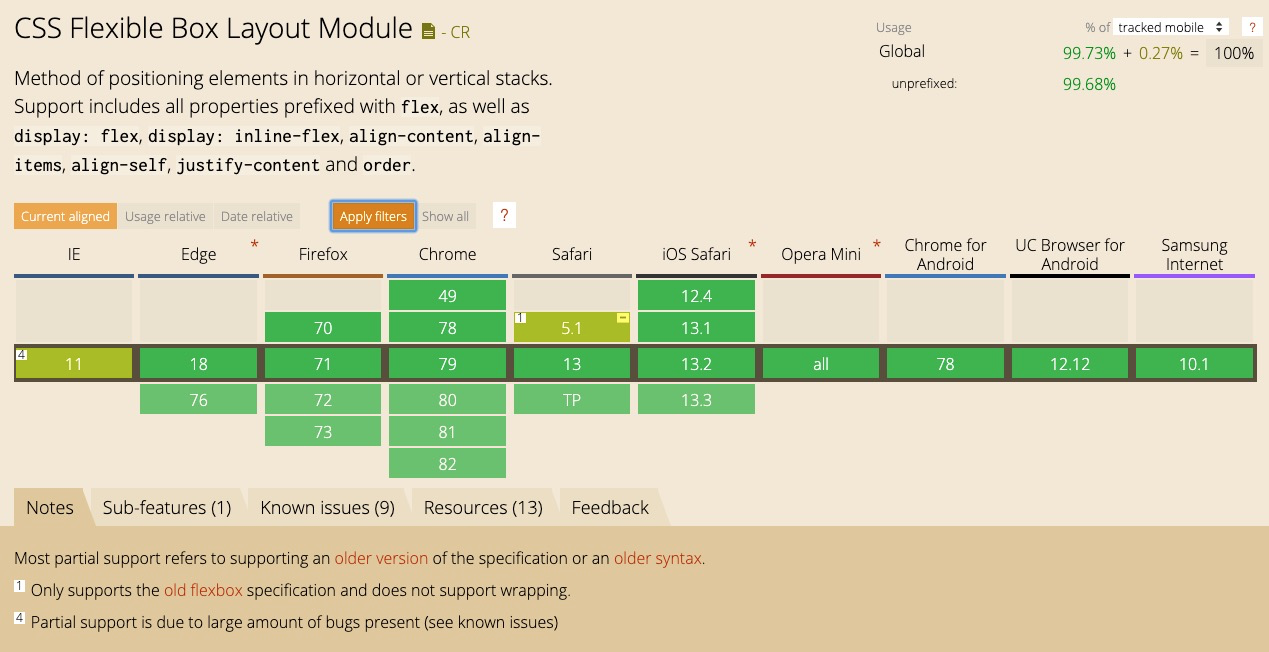
Task: Click the note 1 marker on Safari 5.1
Action: (x=520, y=318)
